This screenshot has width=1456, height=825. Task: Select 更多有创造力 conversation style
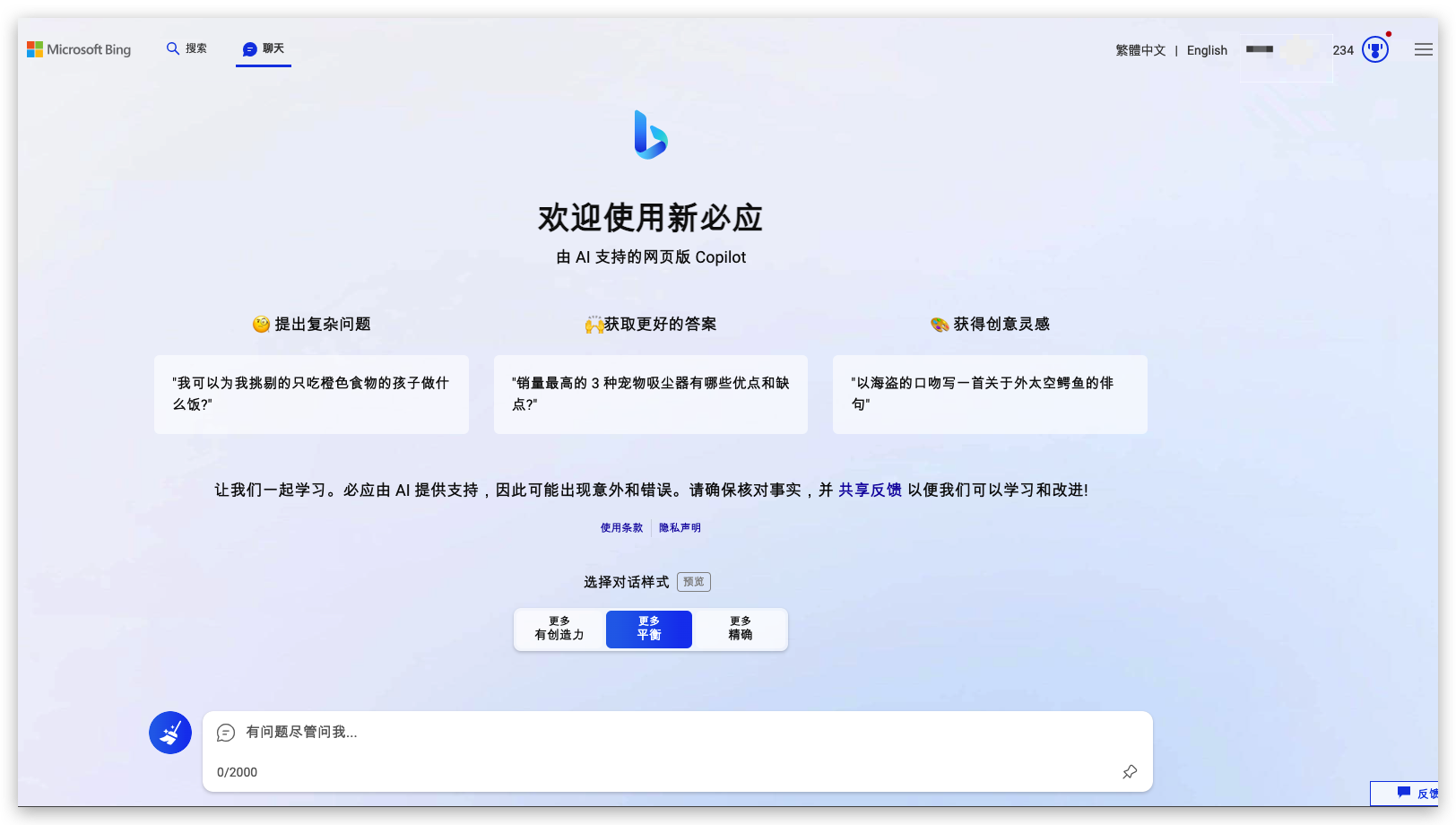pyautogui.click(x=559, y=629)
